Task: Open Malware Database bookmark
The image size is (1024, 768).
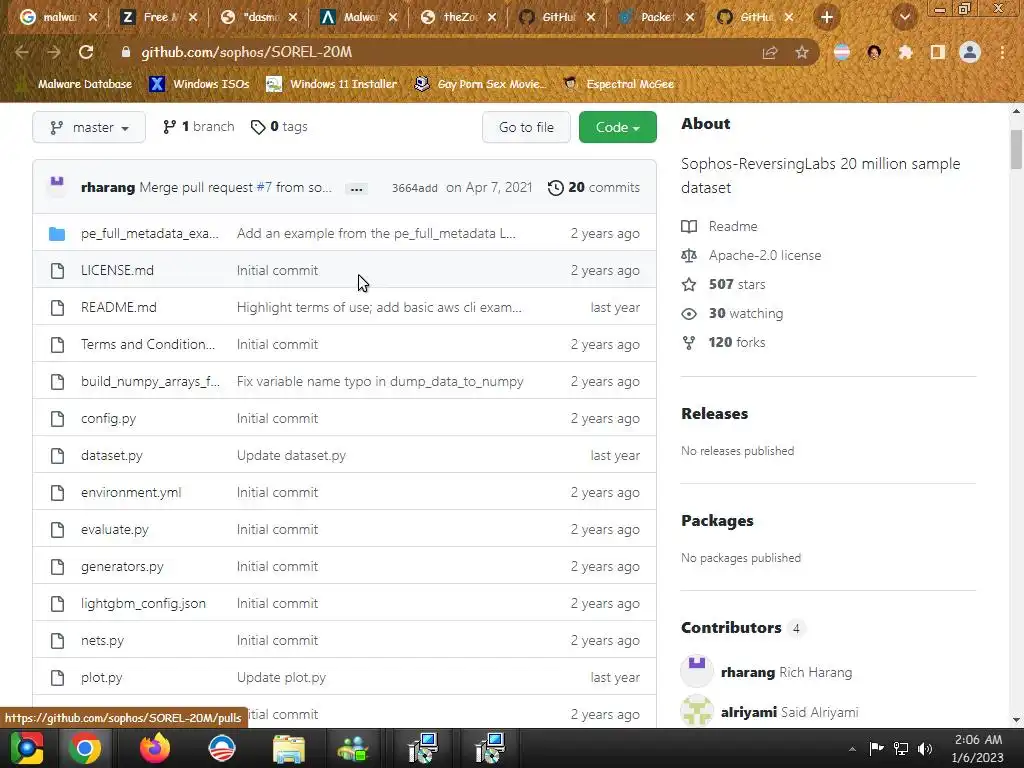Action: [x=76, y=84]
